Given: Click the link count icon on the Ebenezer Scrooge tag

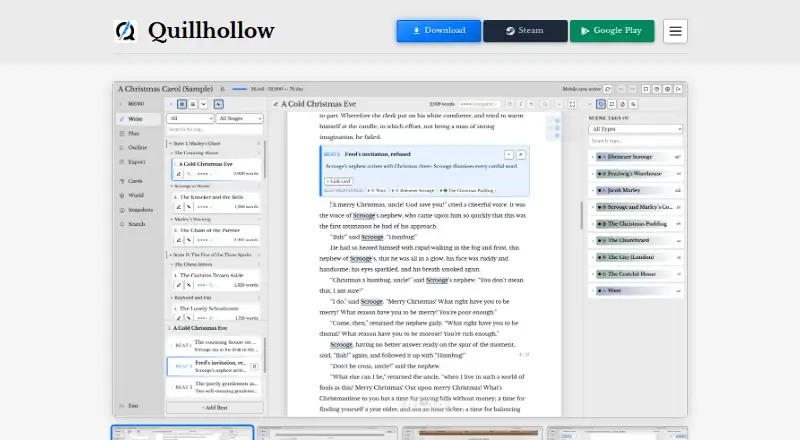Looking at the screenshot, I should point(678,157).
